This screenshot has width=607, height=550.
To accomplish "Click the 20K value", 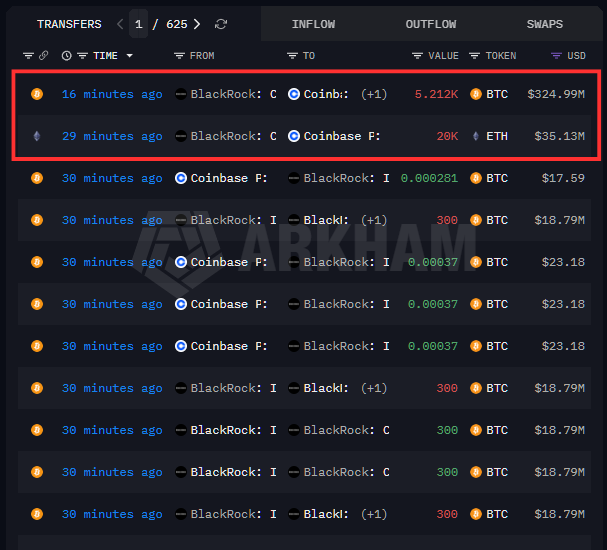I will pyautogui.click(x=447, y=136).
